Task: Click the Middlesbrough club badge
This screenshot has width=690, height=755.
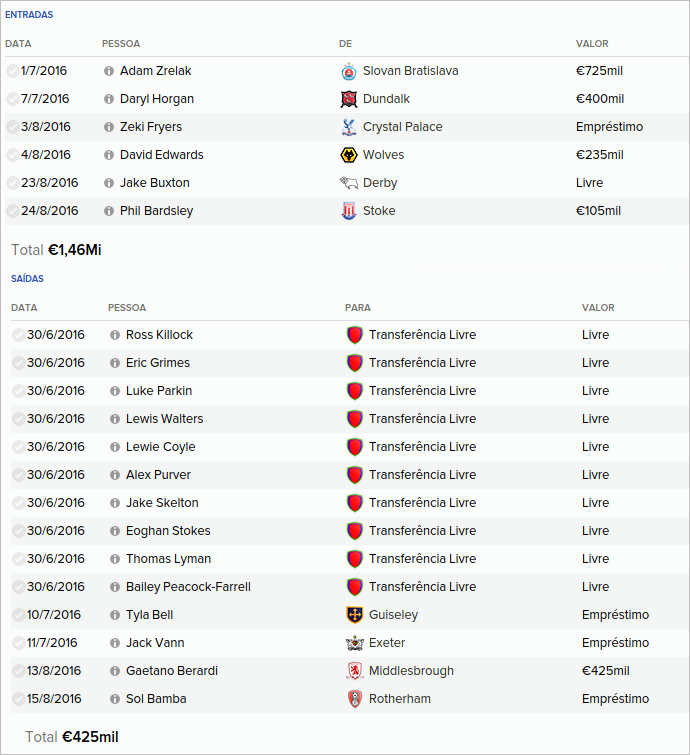Action: (x=354, y=671)
